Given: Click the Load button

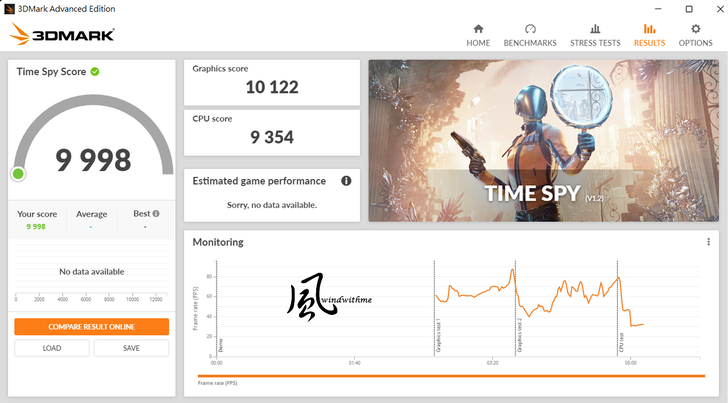Looking at the screenshot, I should [x=52, y=348].
